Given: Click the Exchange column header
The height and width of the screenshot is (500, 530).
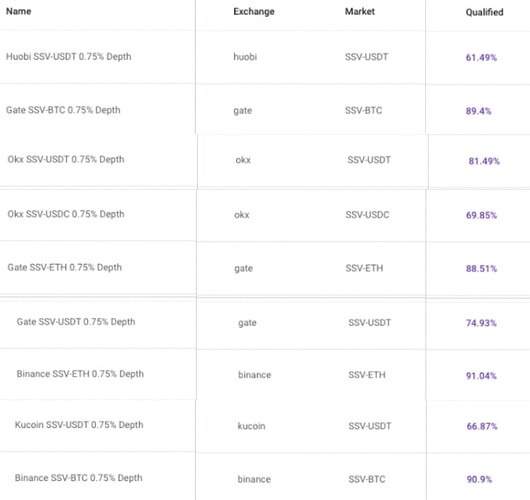Looking at the screenshot, I should coord(254,11).
